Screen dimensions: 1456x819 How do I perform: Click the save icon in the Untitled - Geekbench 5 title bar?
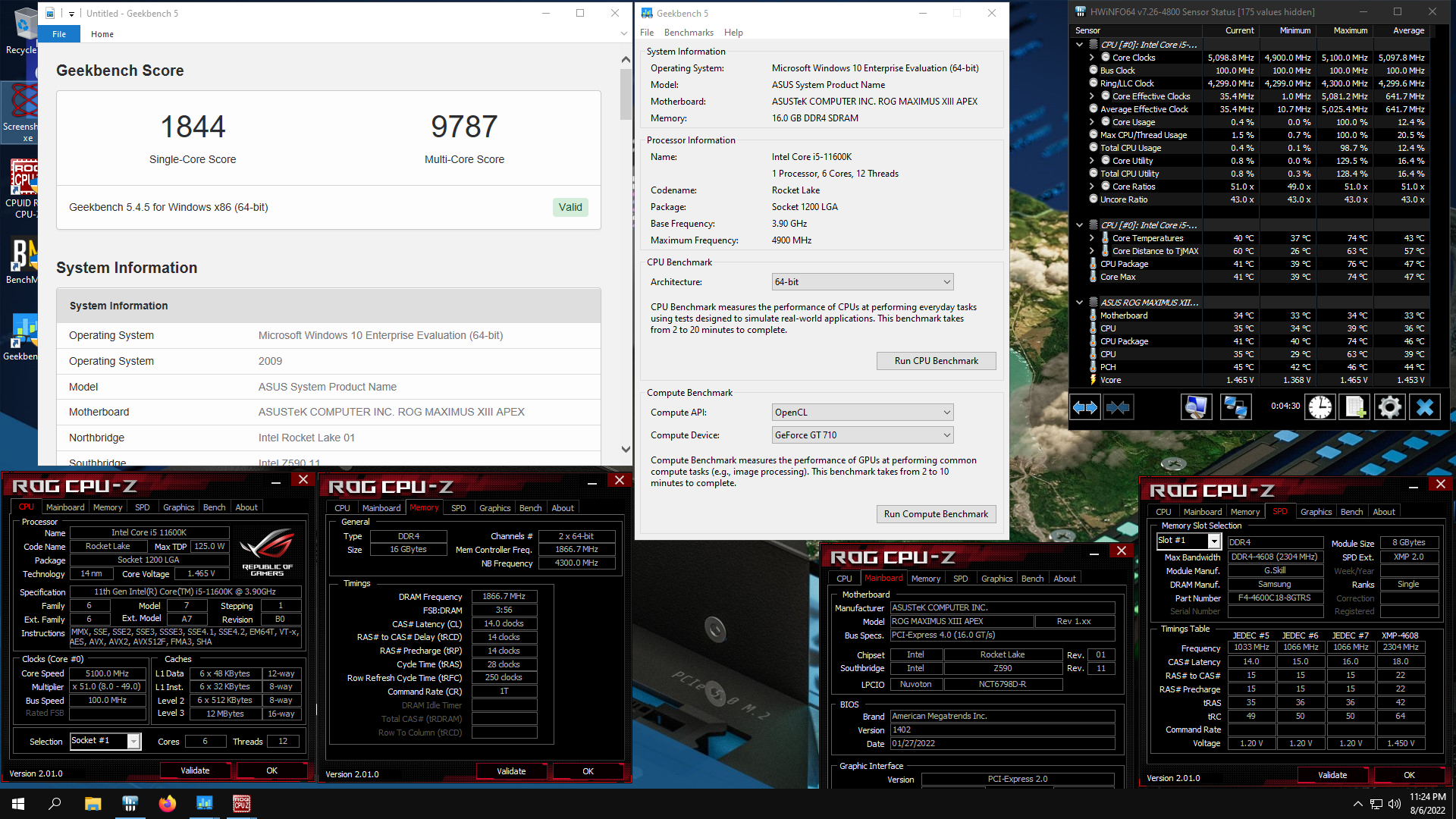point(50,13)
